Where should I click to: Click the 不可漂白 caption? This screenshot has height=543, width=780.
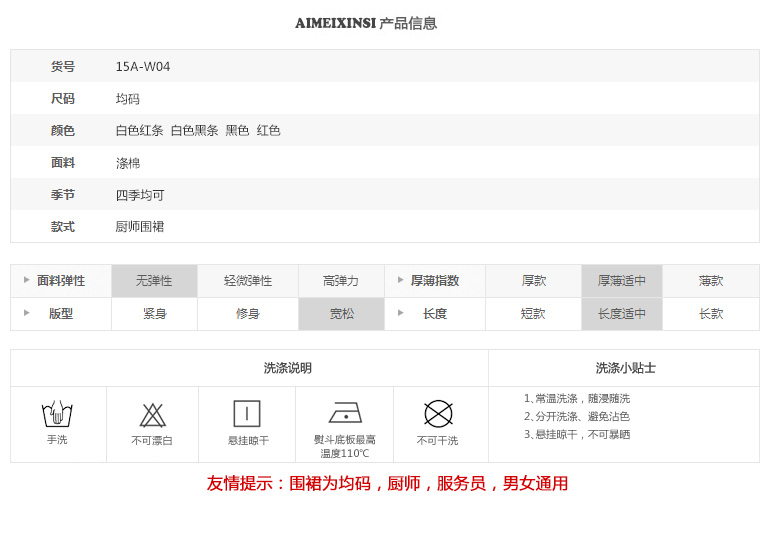[152, 441]
